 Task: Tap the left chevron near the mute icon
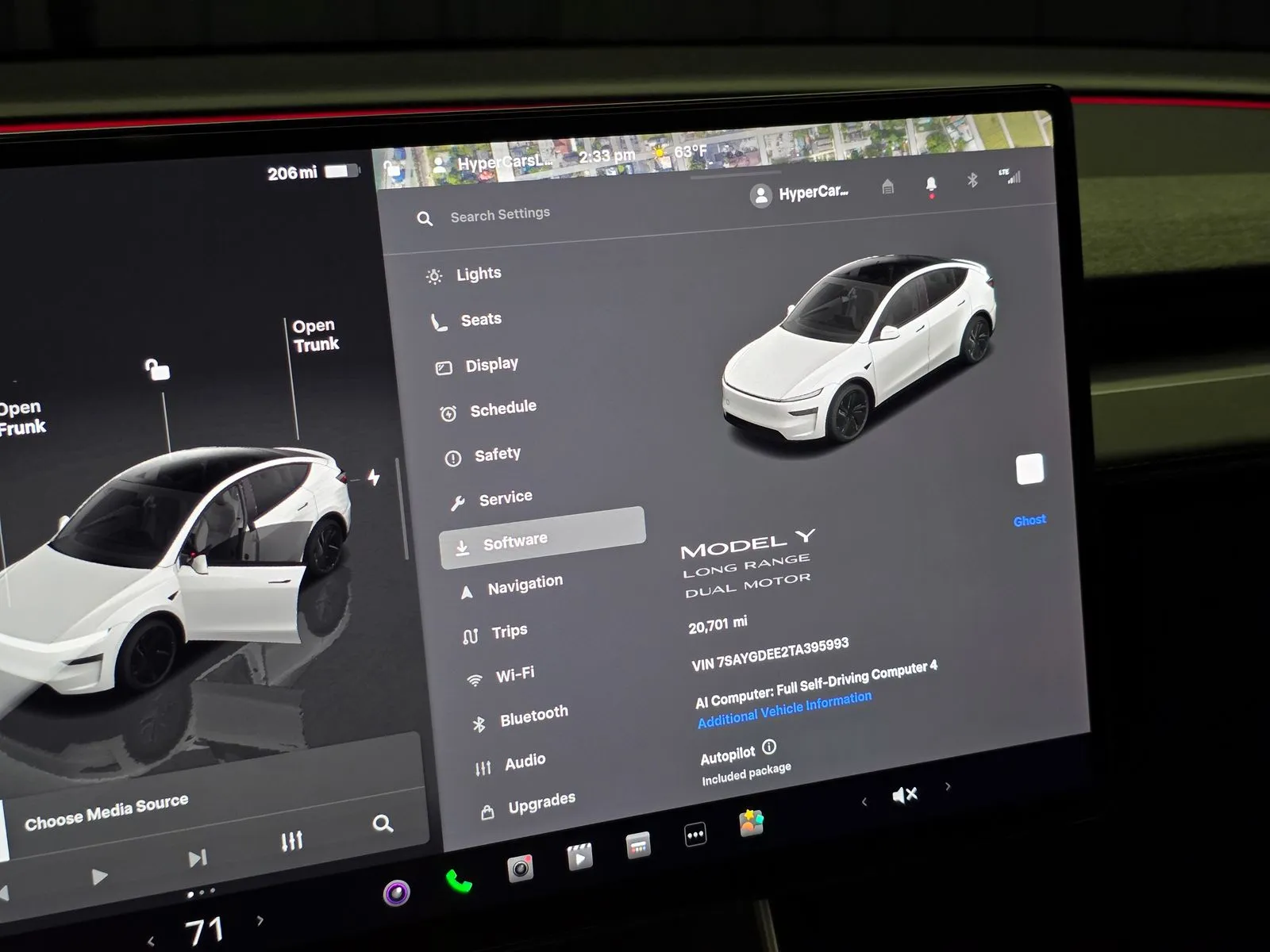(x=865, y=801)
